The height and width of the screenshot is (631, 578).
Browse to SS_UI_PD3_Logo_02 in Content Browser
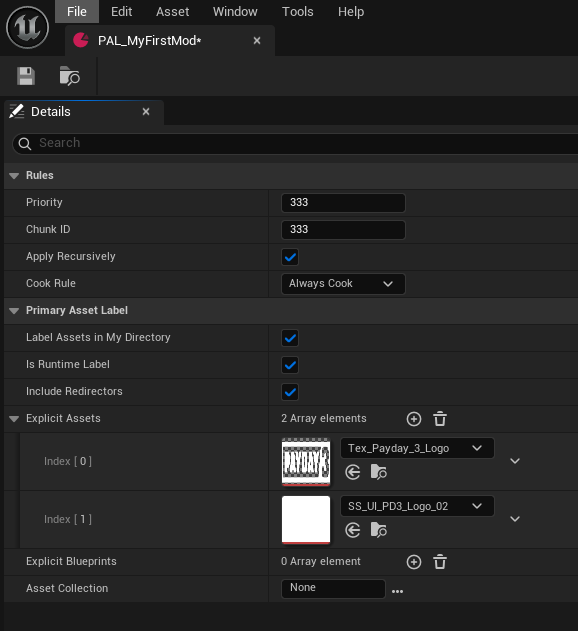[379, 530]
